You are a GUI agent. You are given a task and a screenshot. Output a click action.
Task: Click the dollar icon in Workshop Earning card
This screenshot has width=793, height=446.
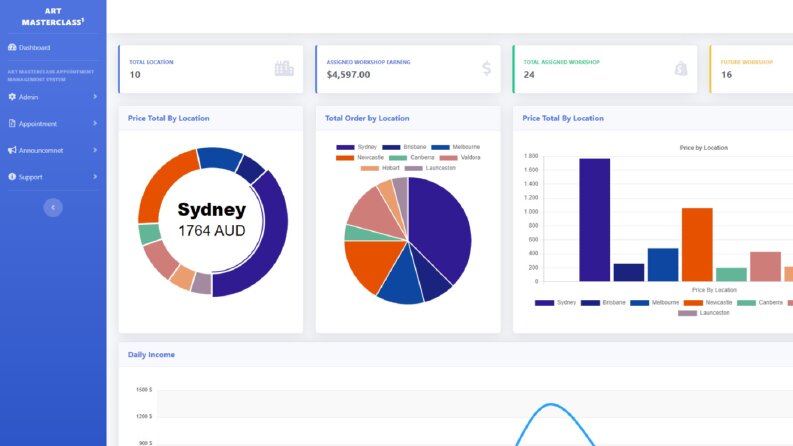(x=487, y=68)
